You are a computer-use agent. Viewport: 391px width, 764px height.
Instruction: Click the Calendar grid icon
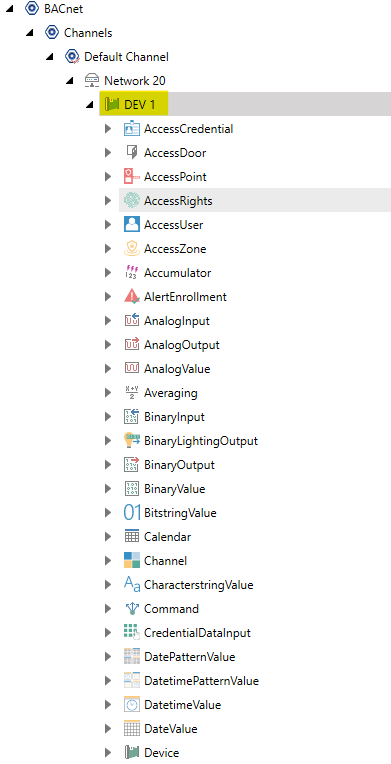[132, 537]
